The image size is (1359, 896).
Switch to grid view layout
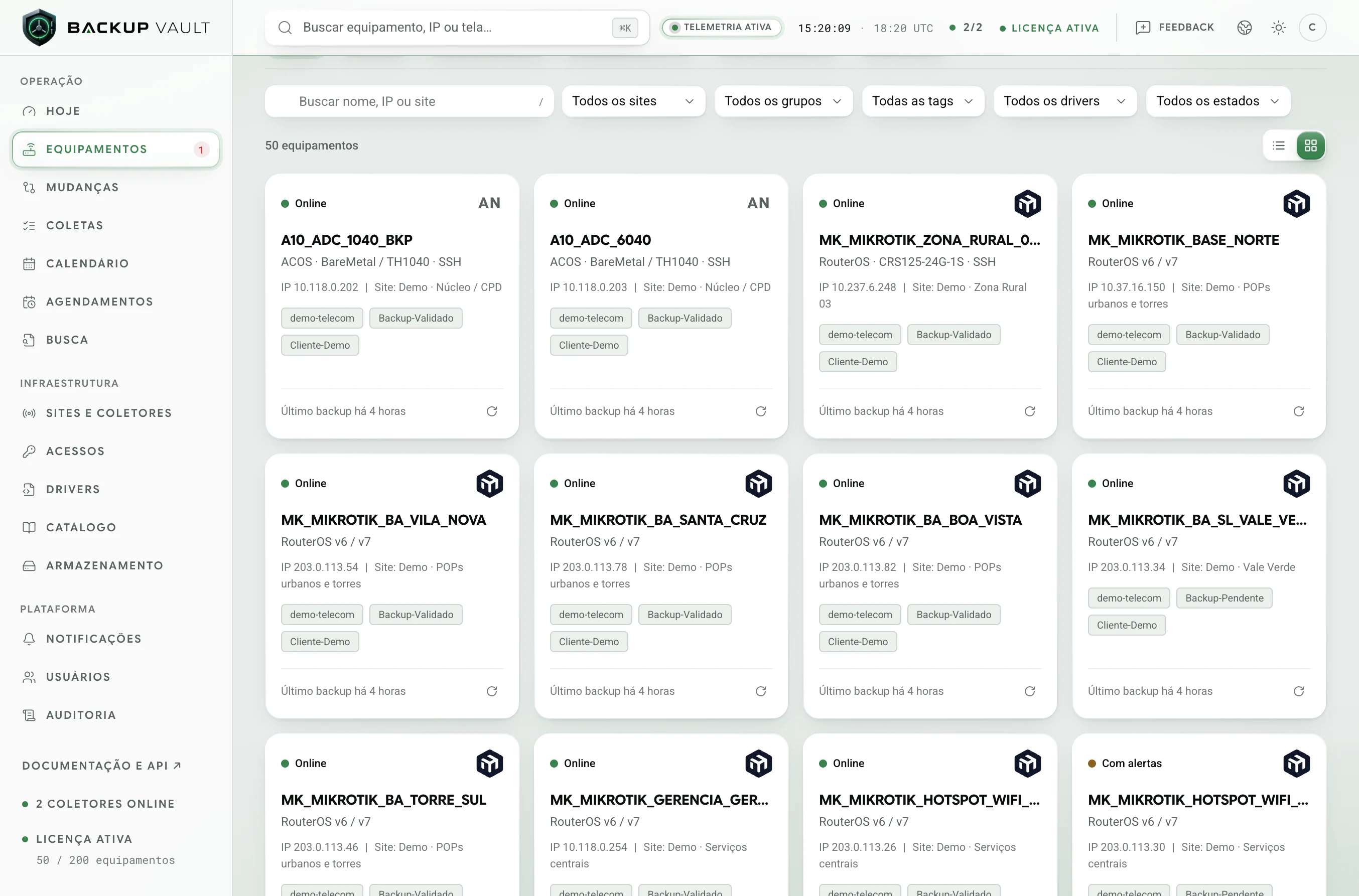pos(1310,145)
